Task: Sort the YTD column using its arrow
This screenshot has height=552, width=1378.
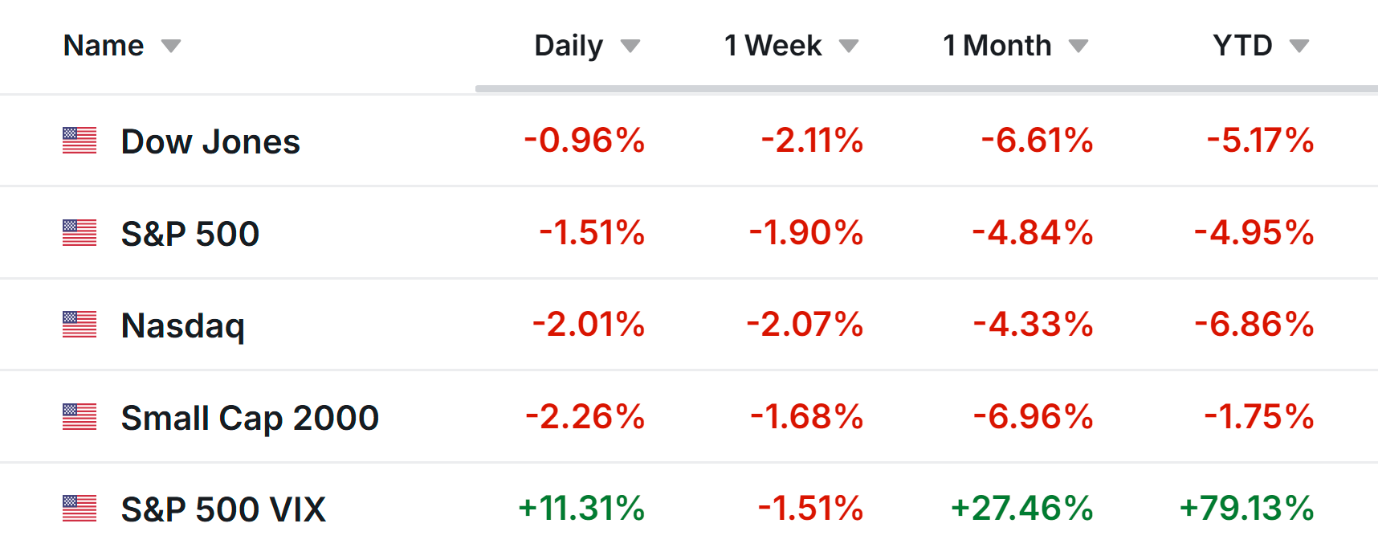Action: coord(1298,47)
